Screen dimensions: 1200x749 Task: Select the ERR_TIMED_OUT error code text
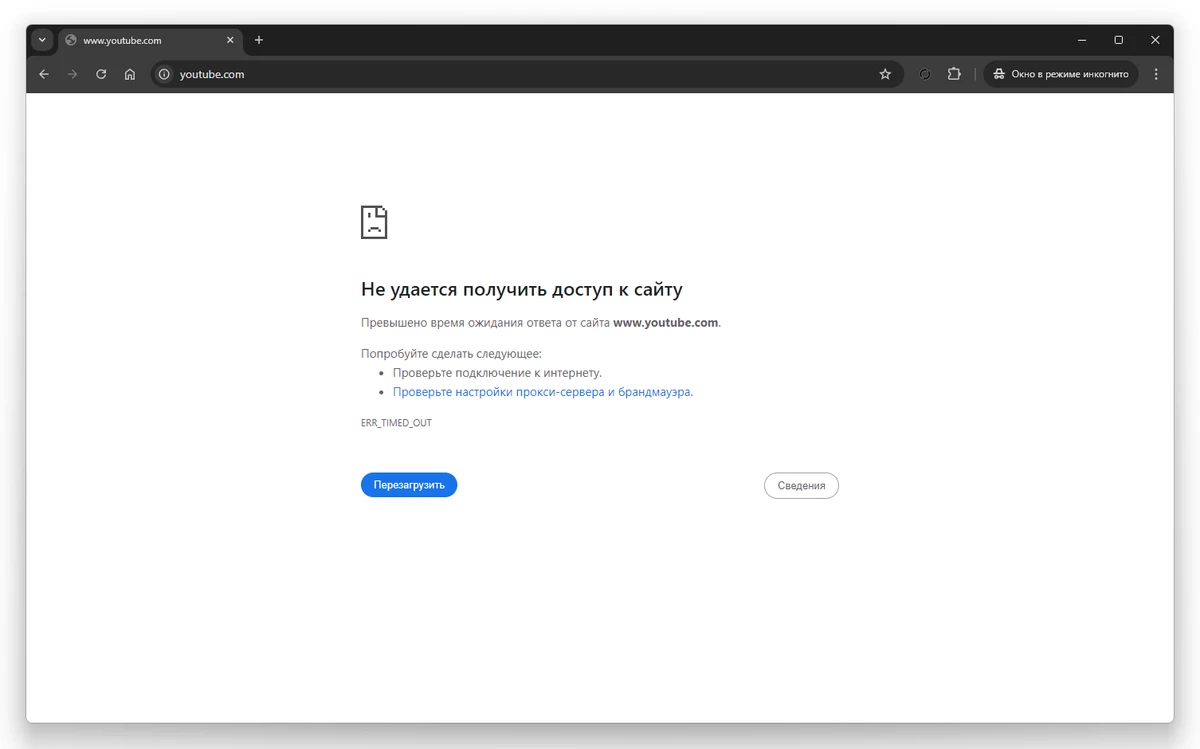coord(396,423)
